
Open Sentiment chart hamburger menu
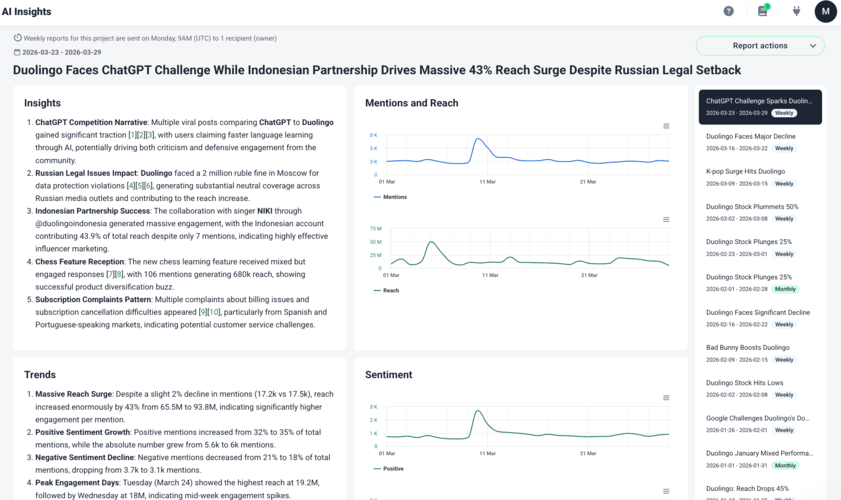[666, 398]
